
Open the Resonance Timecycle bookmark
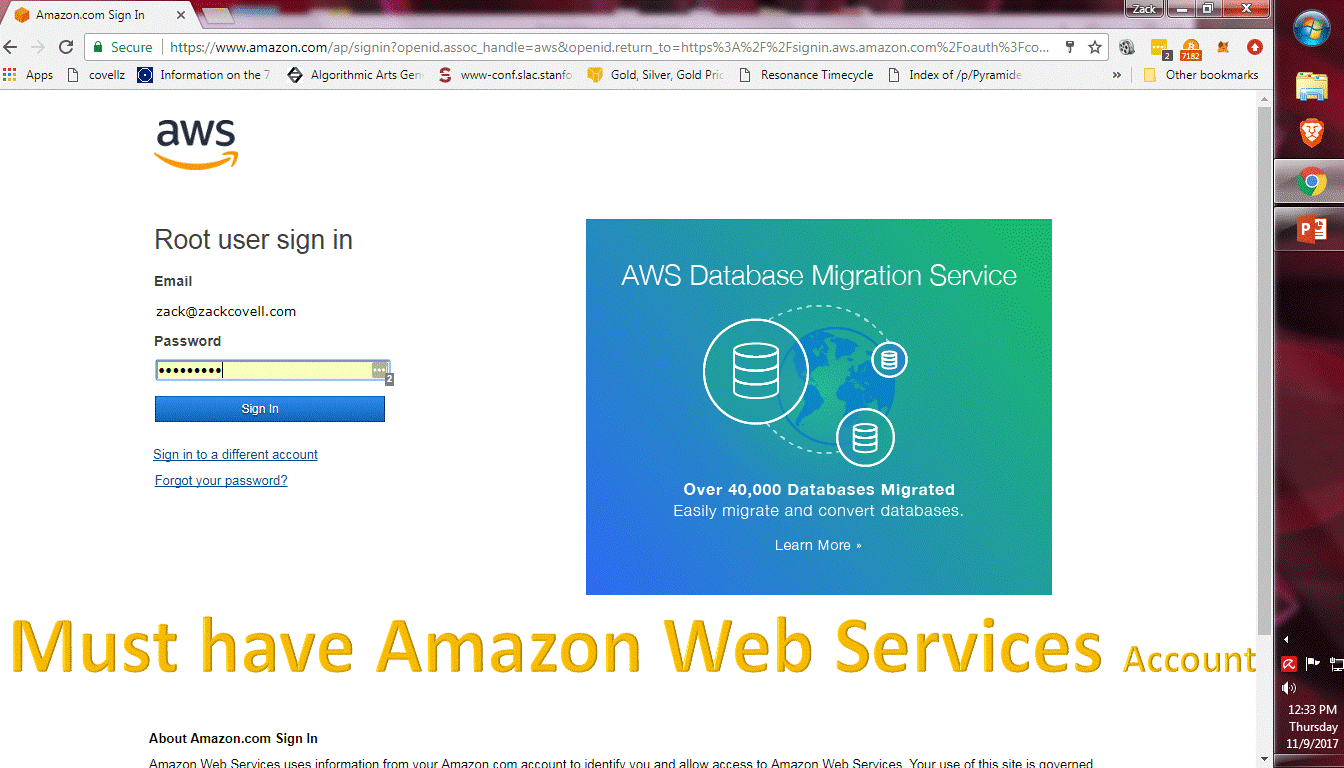806,75
